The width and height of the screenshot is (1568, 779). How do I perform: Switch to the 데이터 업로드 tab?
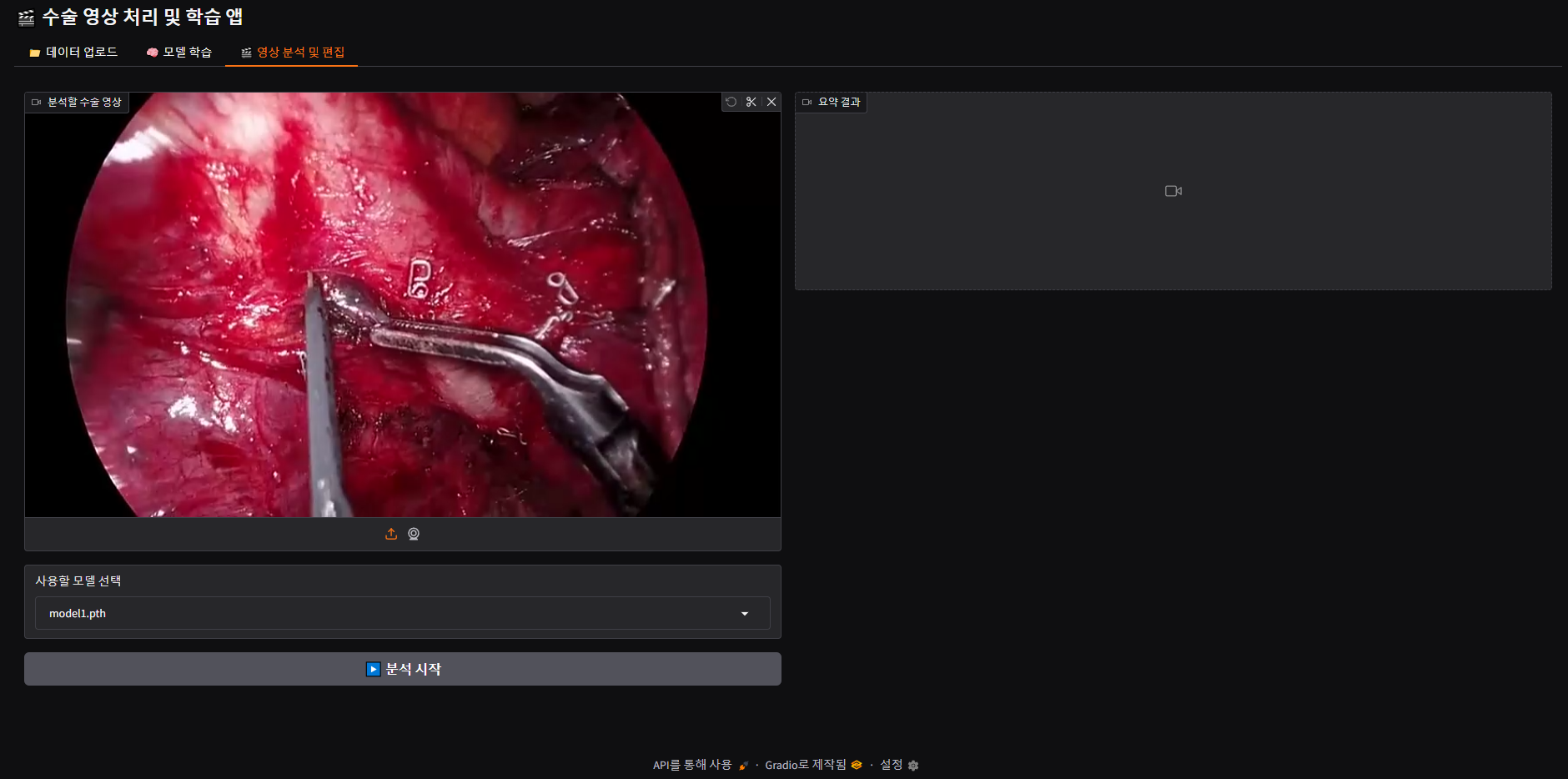(x=74, y=52)
